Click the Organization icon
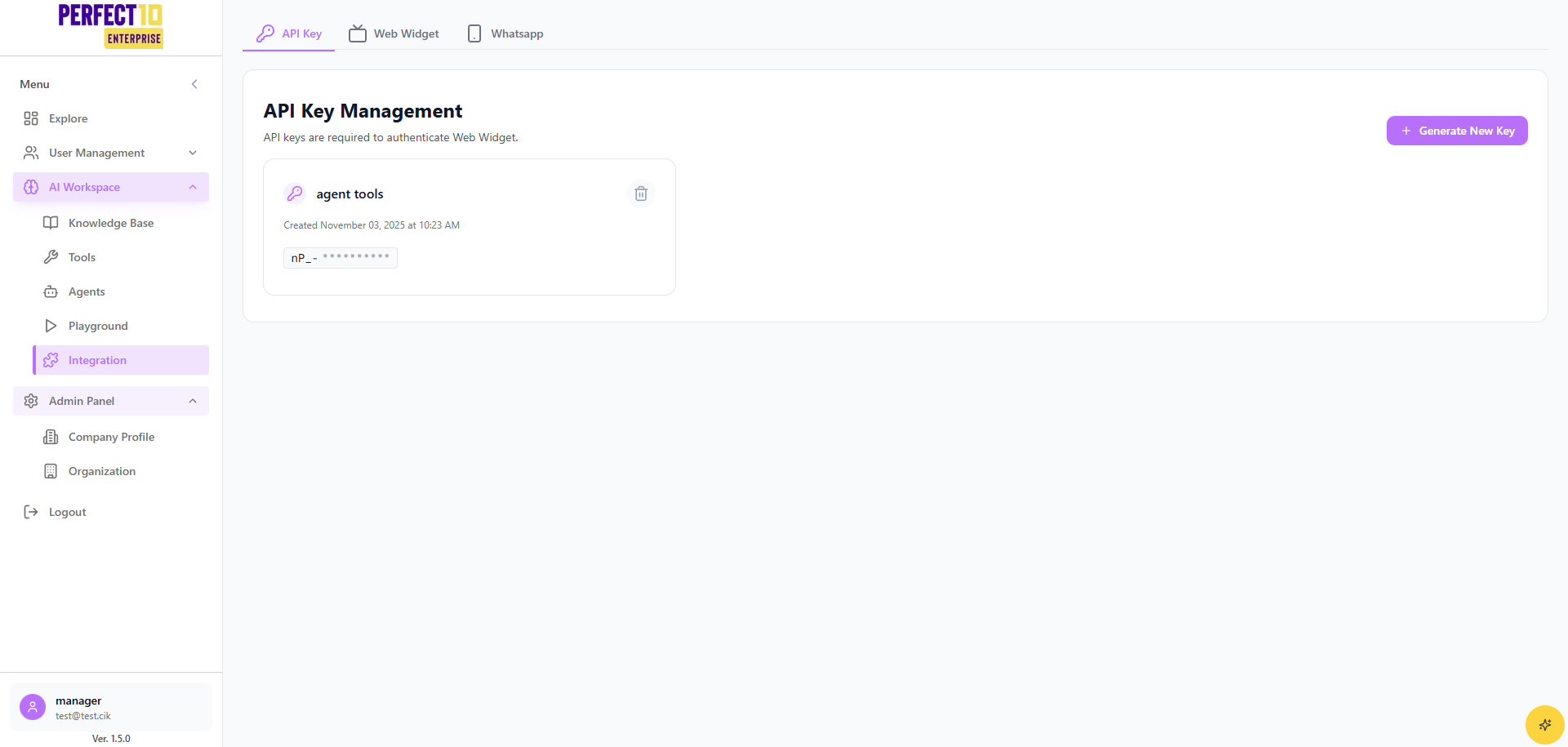Screen dimensions: 1568x747 pos(51,471)
